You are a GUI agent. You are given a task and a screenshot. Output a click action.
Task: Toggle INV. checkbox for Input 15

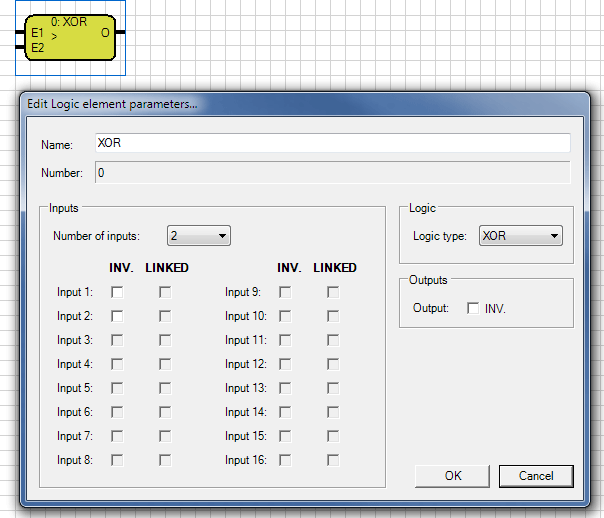[285, 436]
